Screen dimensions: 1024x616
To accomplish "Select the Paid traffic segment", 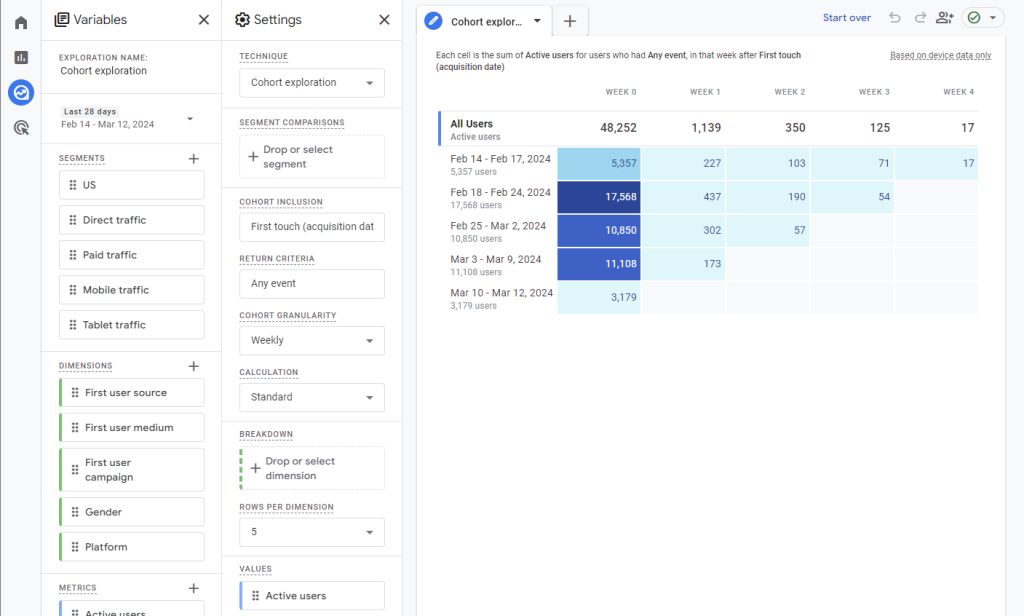I will click(x=131, y=255).
